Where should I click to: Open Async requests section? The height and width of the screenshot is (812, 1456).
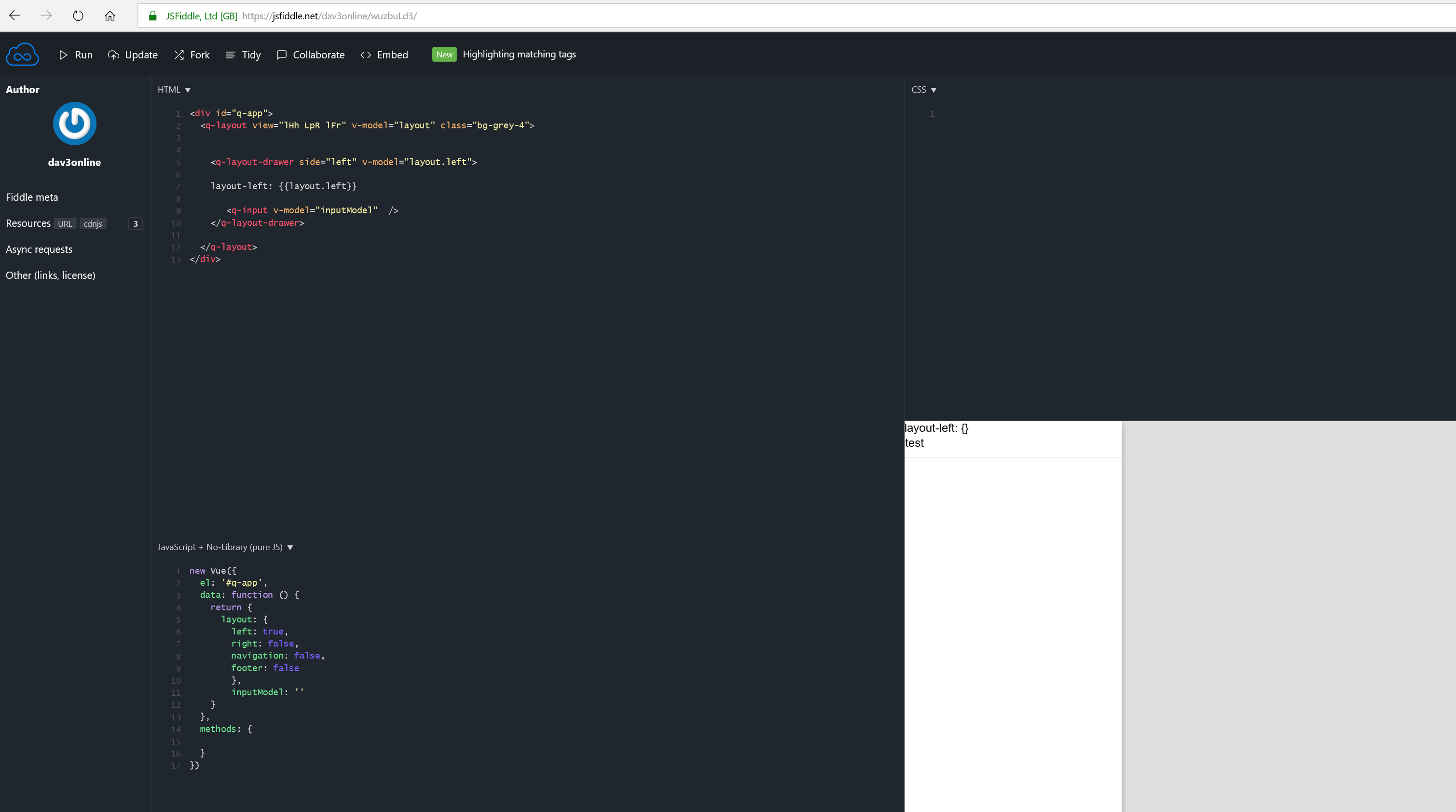(39, 249)
